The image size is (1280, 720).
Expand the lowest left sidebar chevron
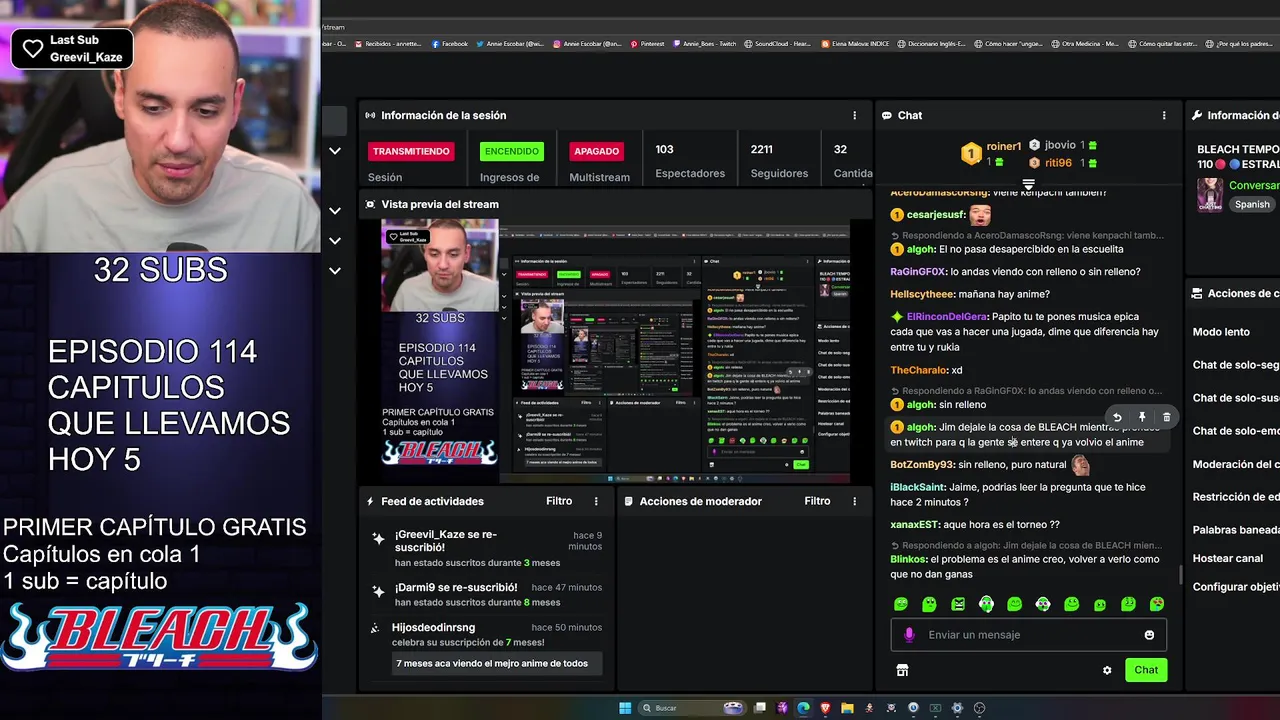click(x=335, y=271)
